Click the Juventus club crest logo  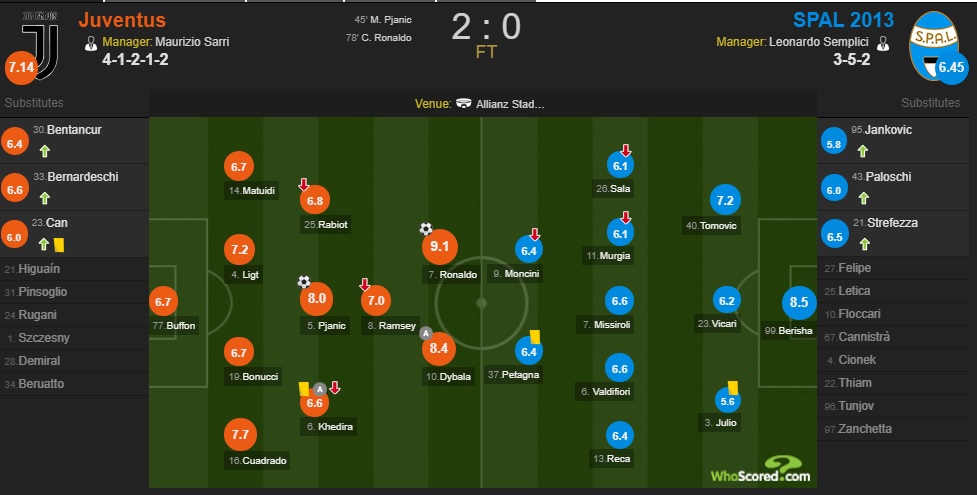point(41,46)
